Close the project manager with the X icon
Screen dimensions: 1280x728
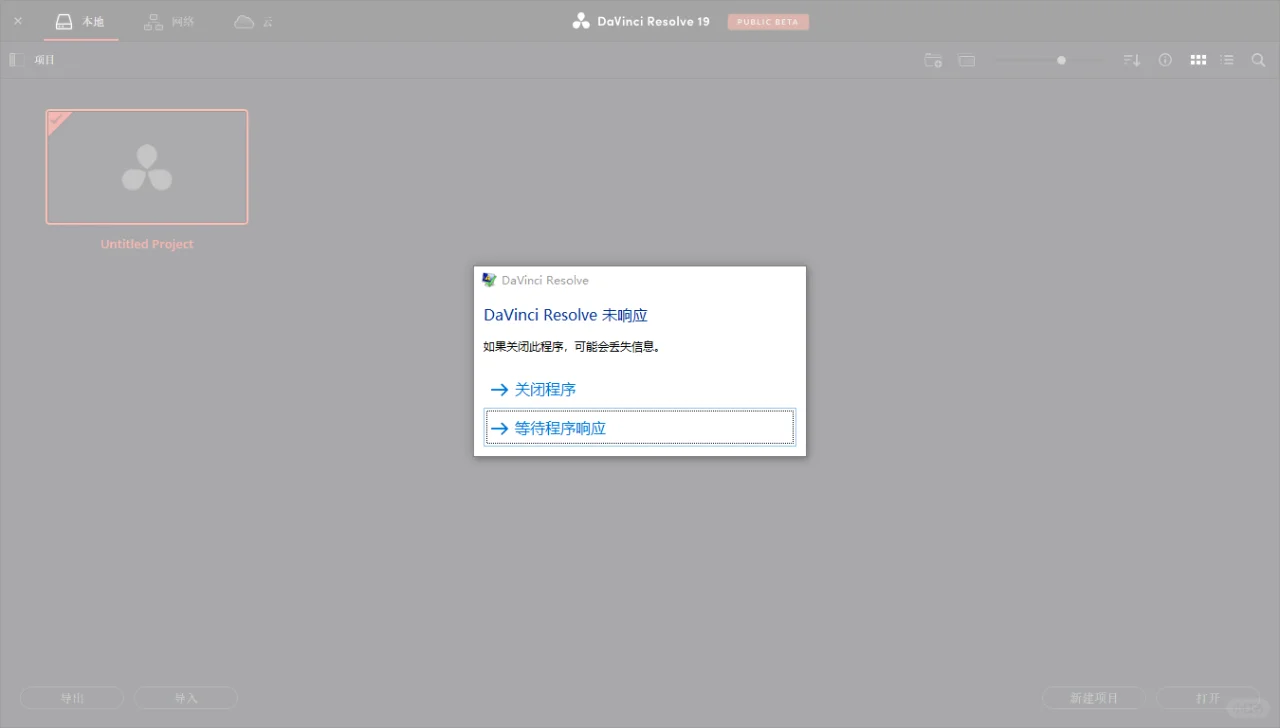tap(17, 20)
